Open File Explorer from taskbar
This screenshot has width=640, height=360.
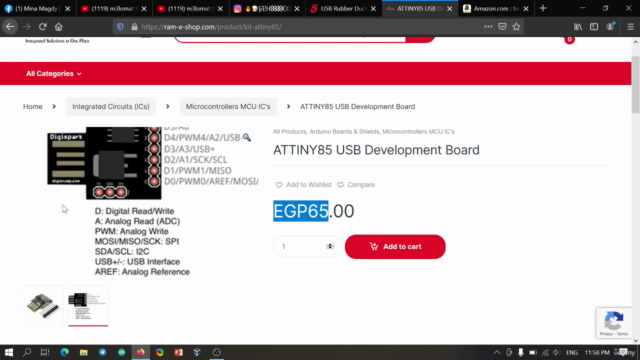coord(84,352)
